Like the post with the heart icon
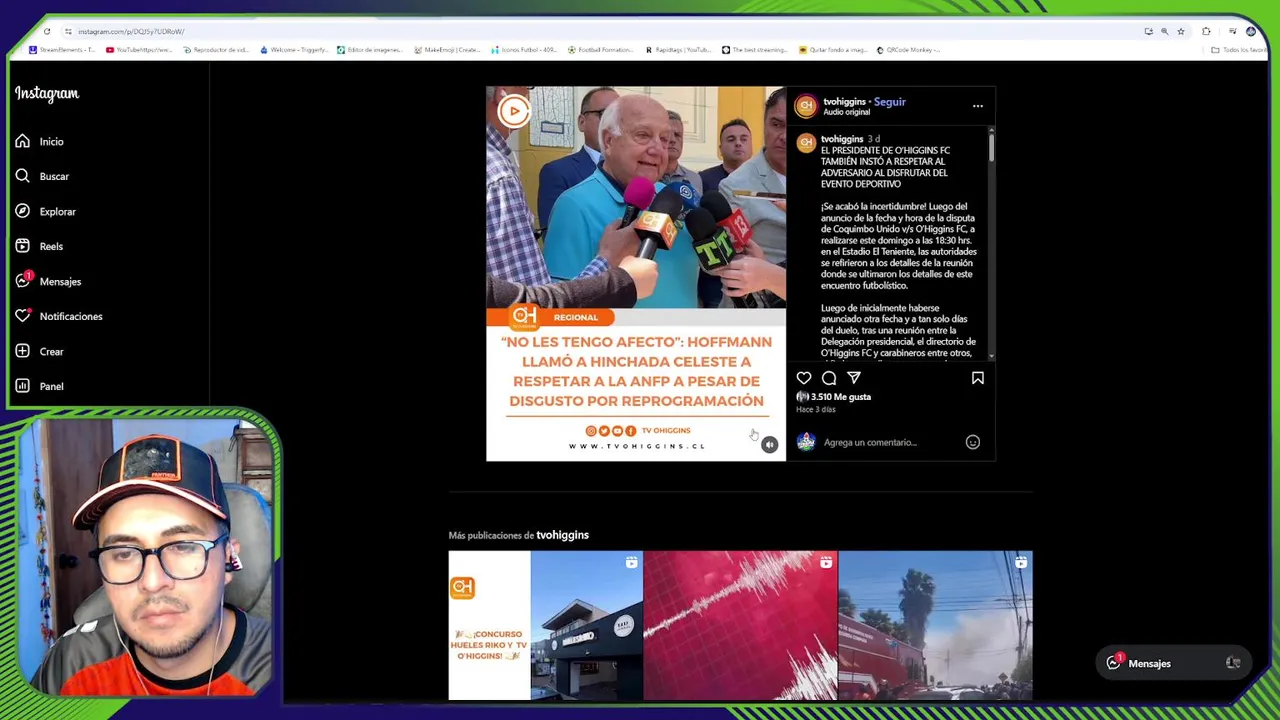1280x720 pixels. click(804, 378)
